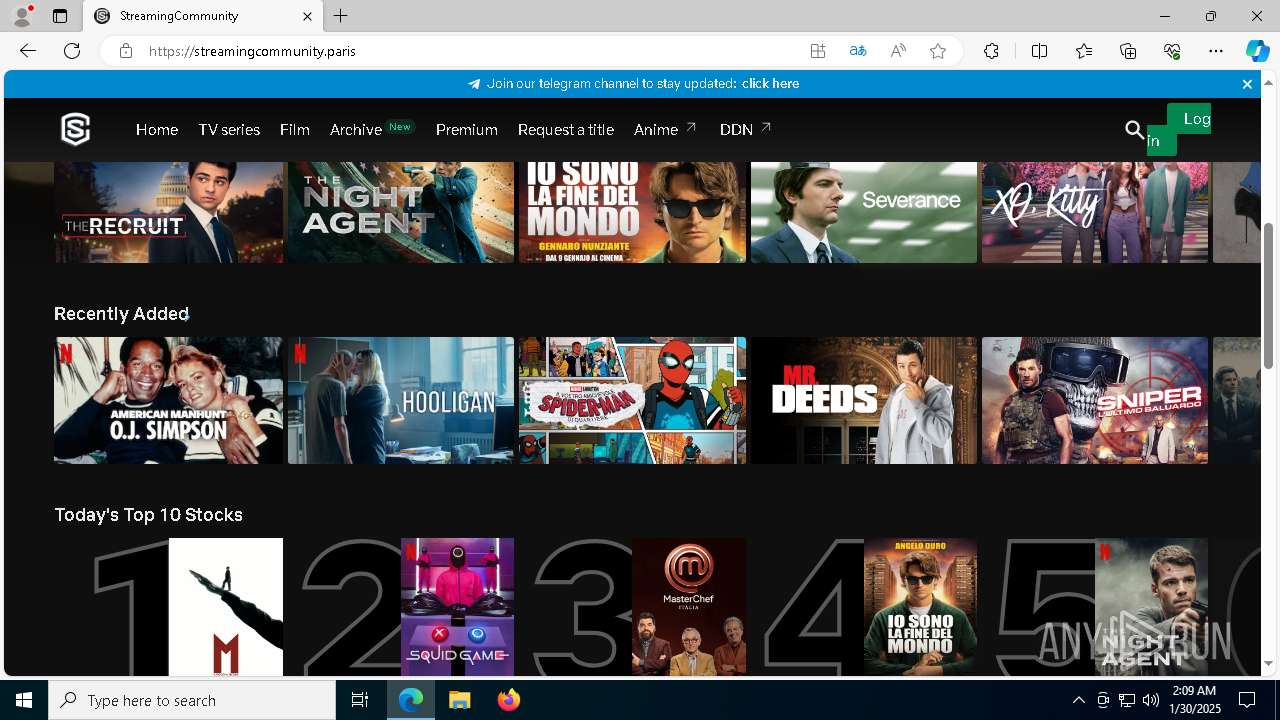Open browser Collections
Image resolution: width=1280 pixels, height=720 pixels.
1128,51
